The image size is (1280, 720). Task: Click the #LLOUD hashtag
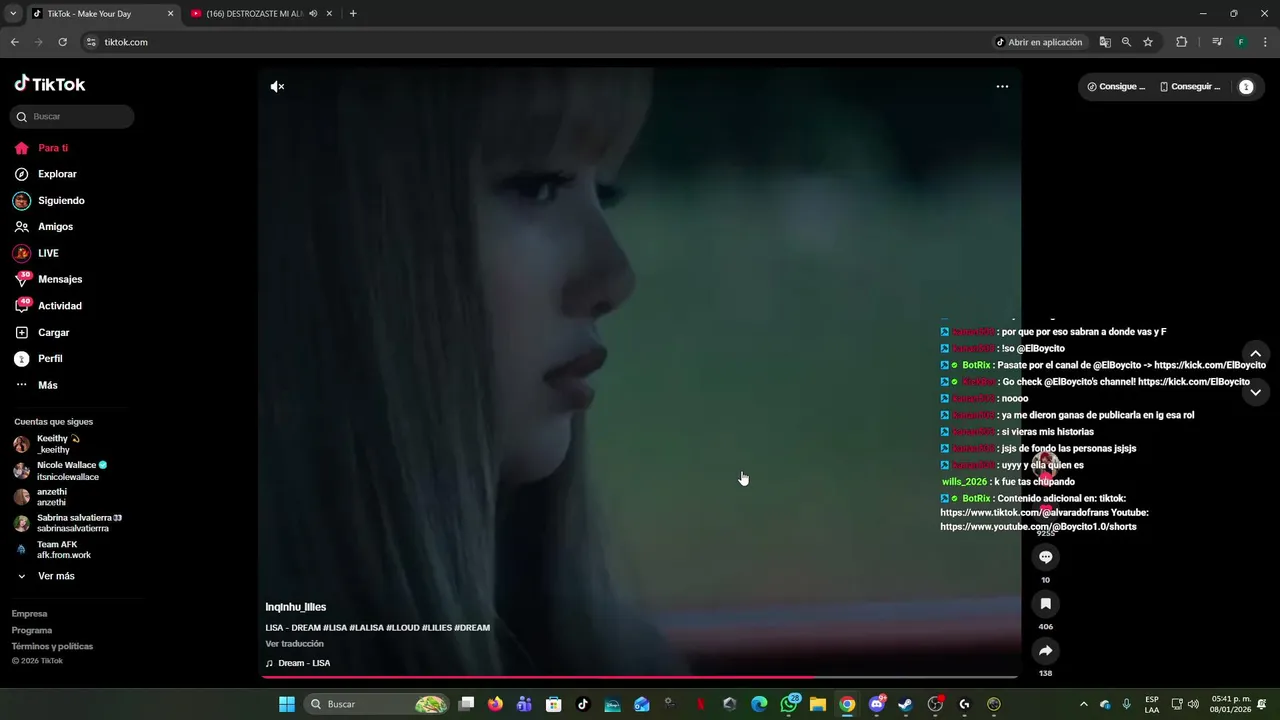[403, 628]
